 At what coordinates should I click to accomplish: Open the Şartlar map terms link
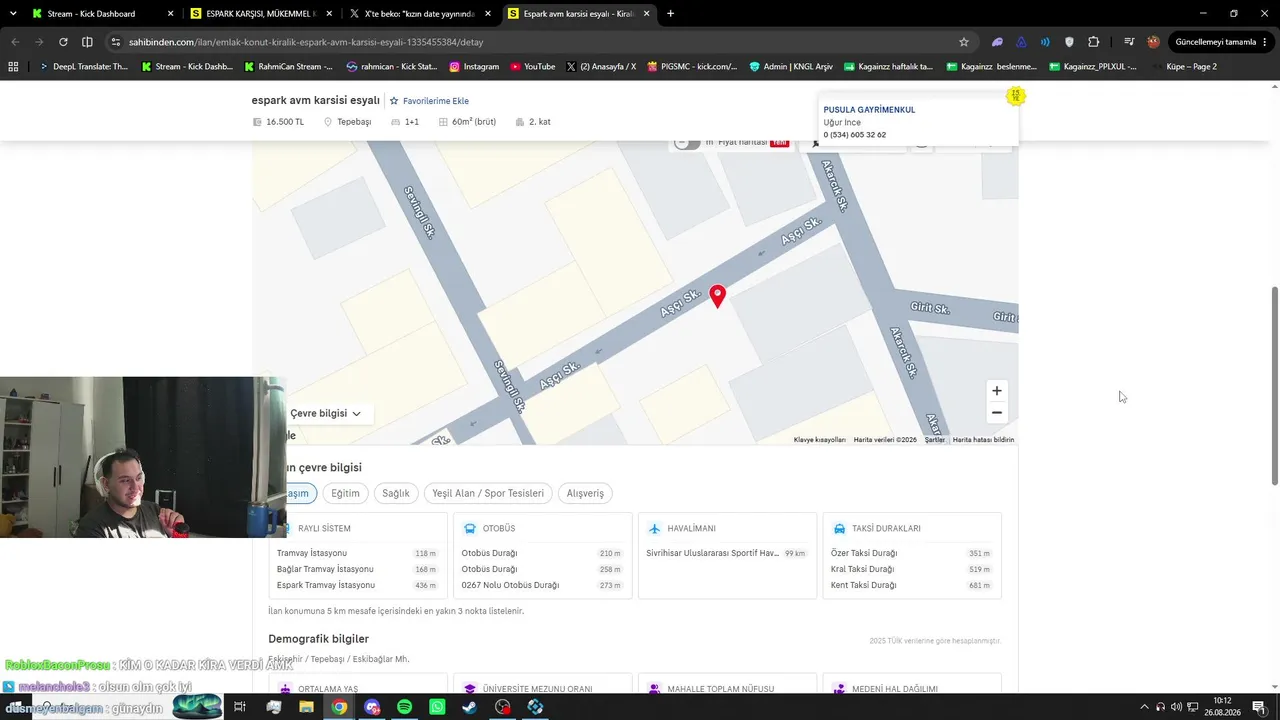(935, 440)
